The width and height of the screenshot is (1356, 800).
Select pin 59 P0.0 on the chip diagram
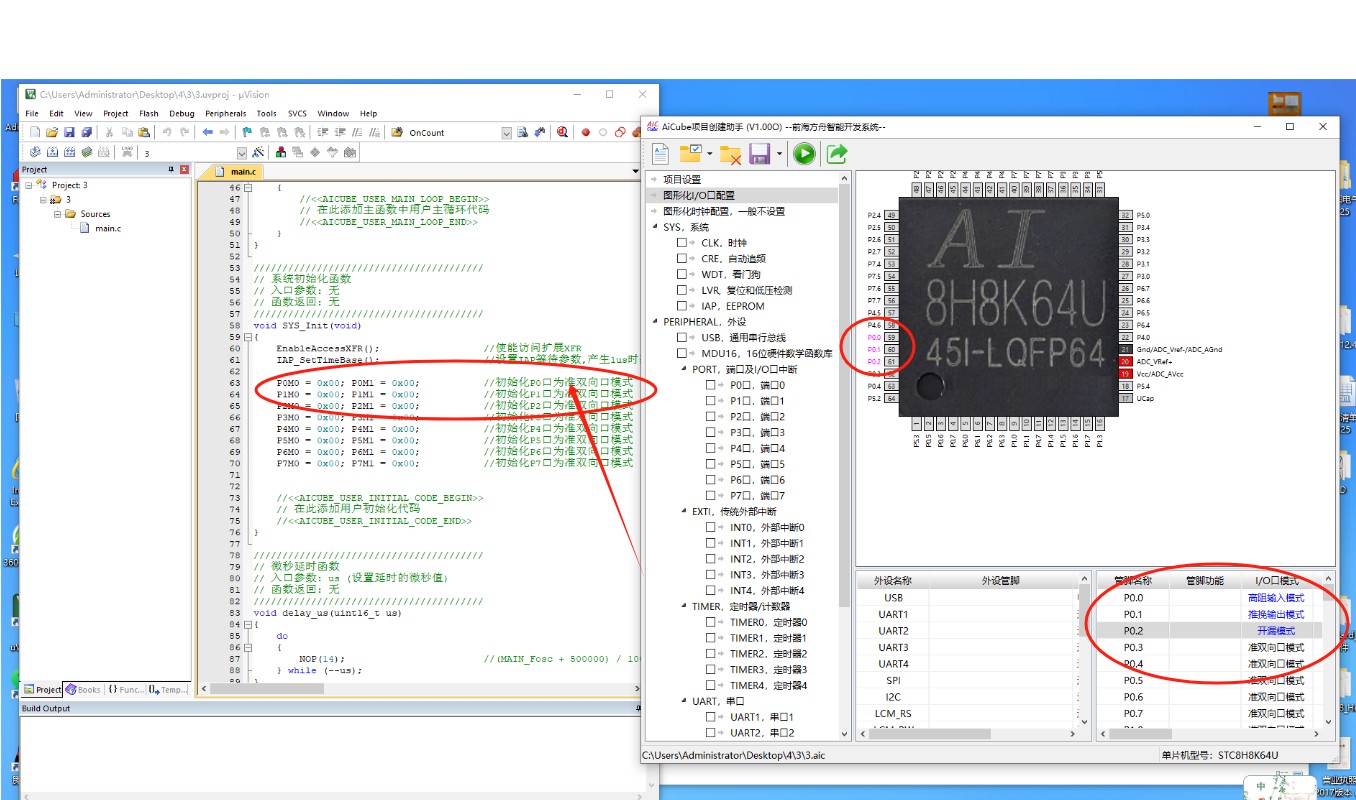(890, 338)
